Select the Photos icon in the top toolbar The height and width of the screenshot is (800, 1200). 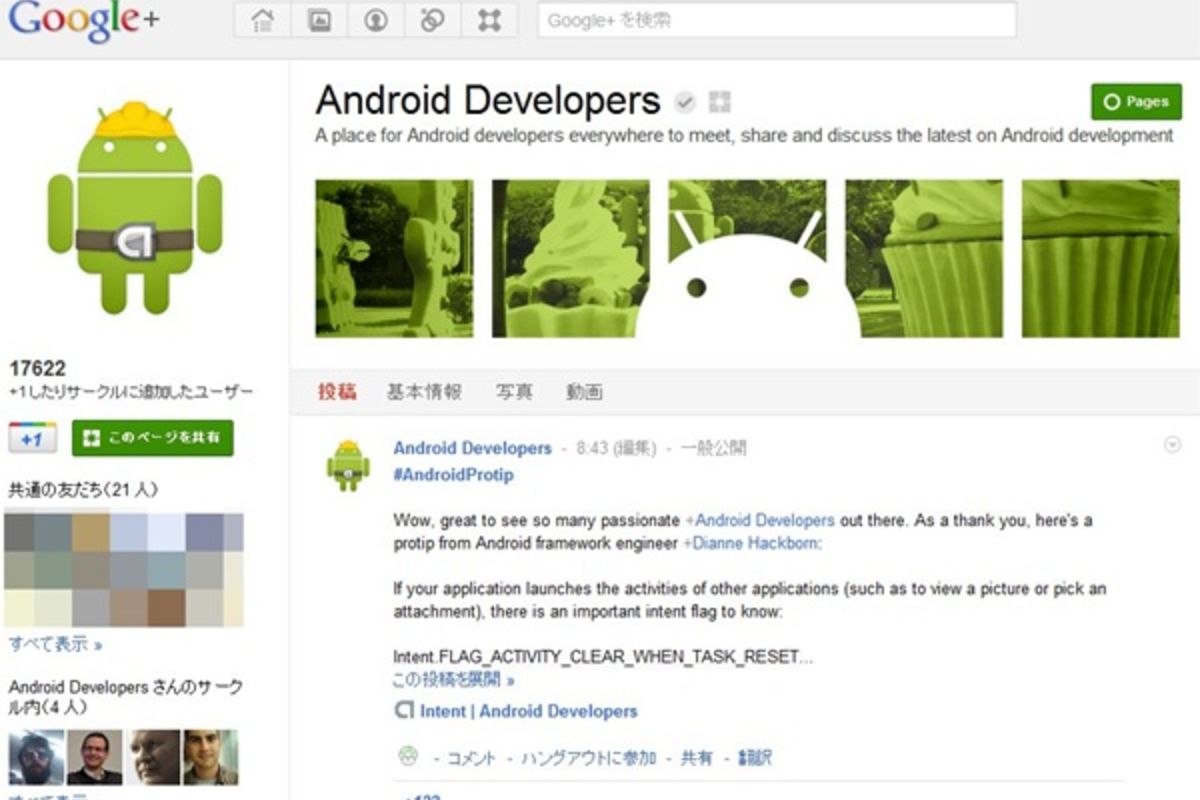pyautogui.click(x=318, y=20)
